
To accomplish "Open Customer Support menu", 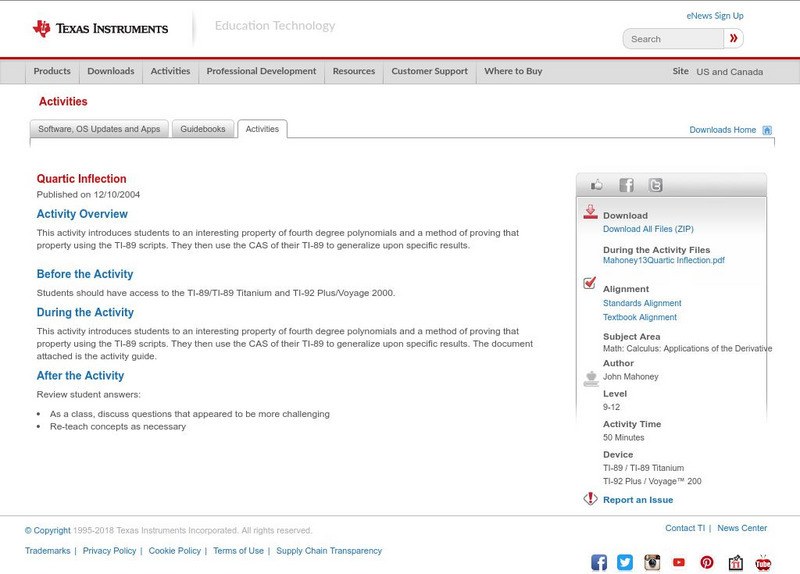I will click(430, 71).
